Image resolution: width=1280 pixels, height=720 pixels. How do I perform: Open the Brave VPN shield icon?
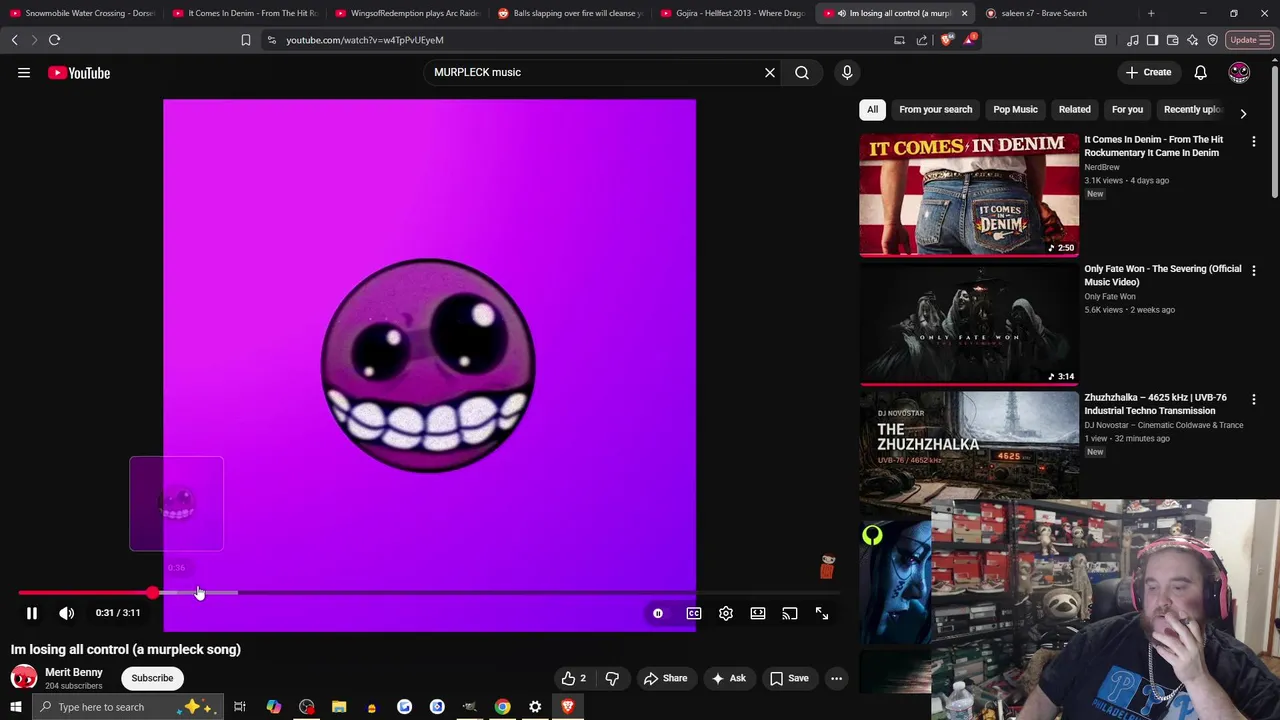1212,40
